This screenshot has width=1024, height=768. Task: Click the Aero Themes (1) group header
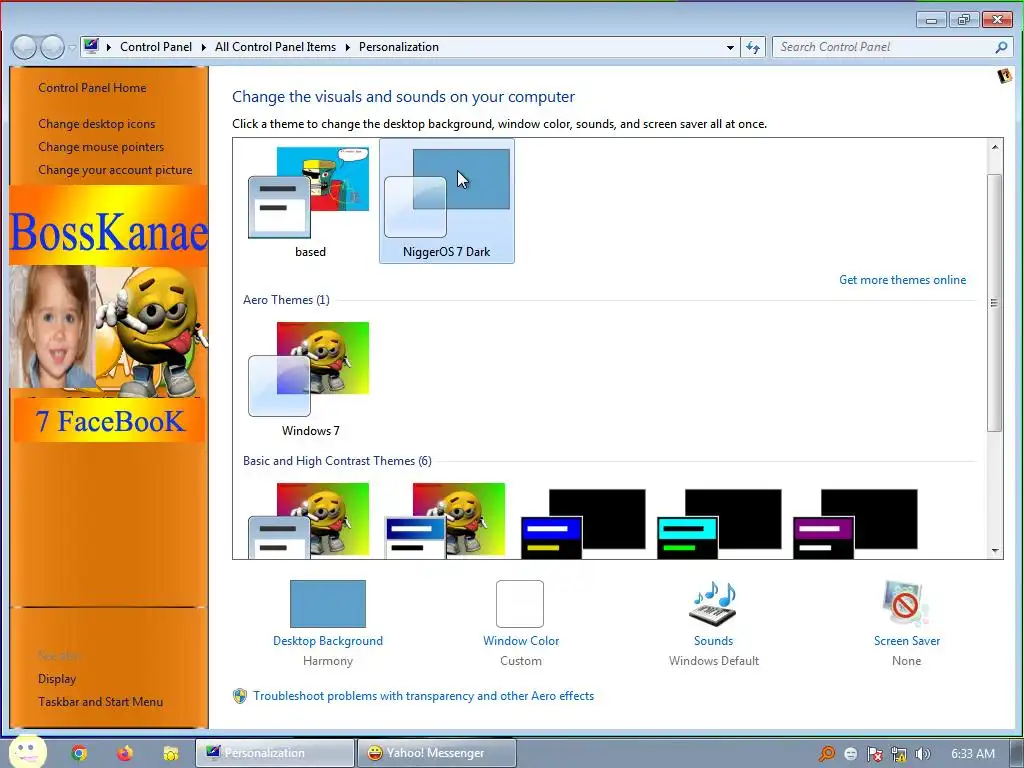286,300
